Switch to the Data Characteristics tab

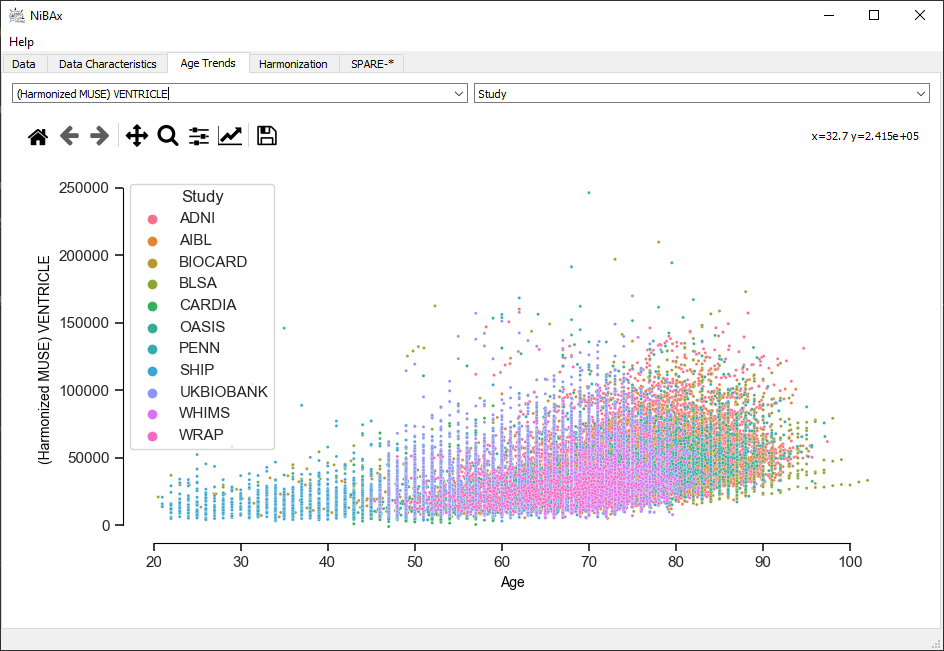(107, 64)
